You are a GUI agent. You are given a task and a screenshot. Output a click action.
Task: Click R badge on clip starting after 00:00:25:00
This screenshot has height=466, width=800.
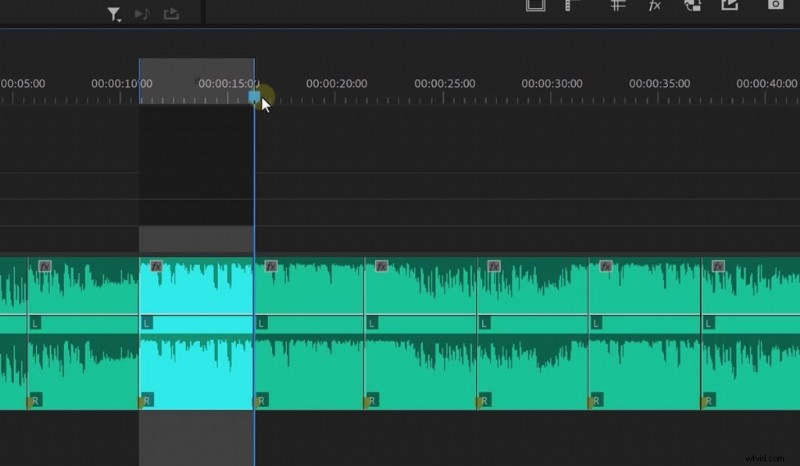coord(484,401)
